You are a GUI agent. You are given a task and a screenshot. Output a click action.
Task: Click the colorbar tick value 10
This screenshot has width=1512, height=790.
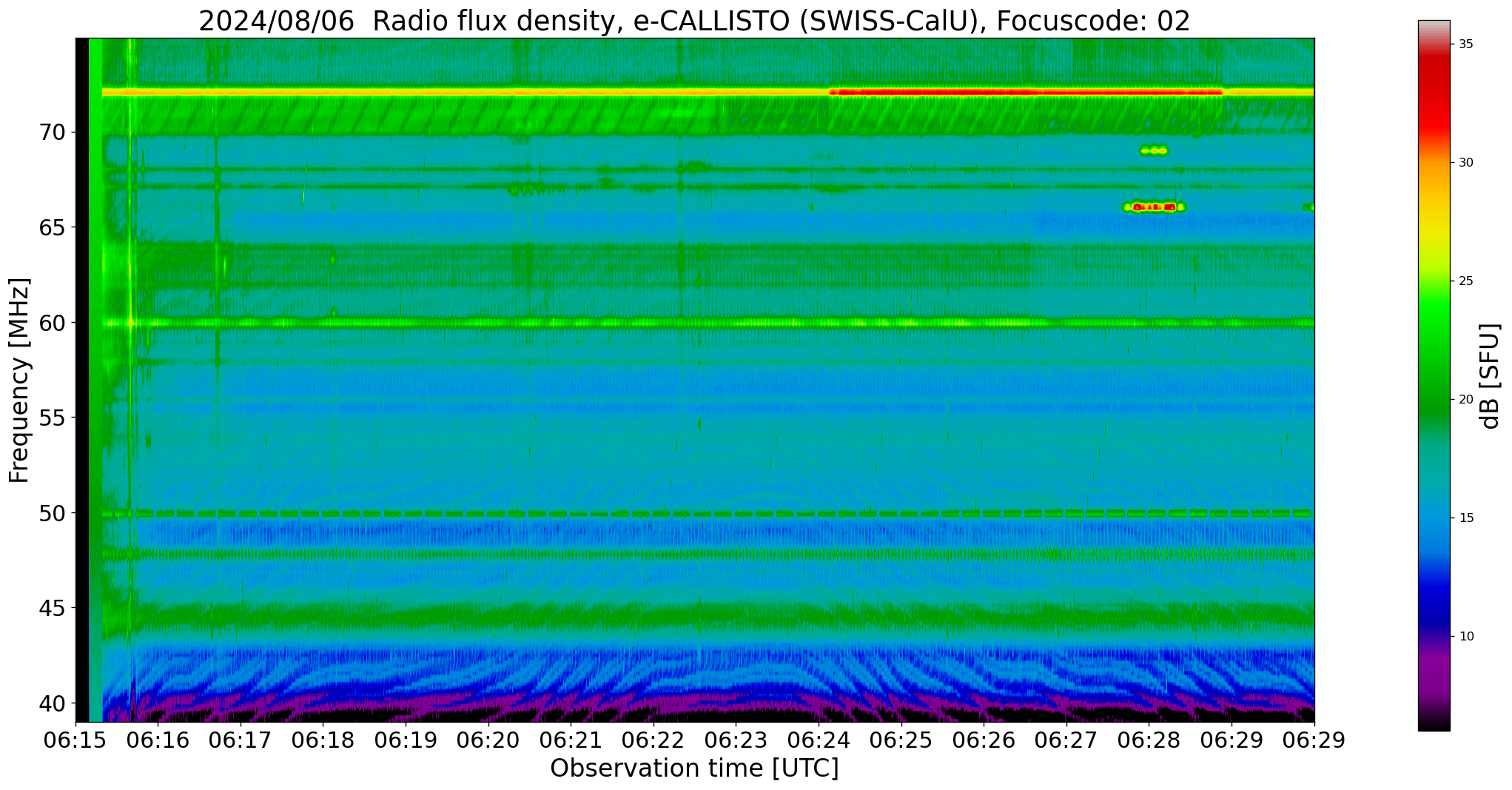click(x=1465, y=637)
